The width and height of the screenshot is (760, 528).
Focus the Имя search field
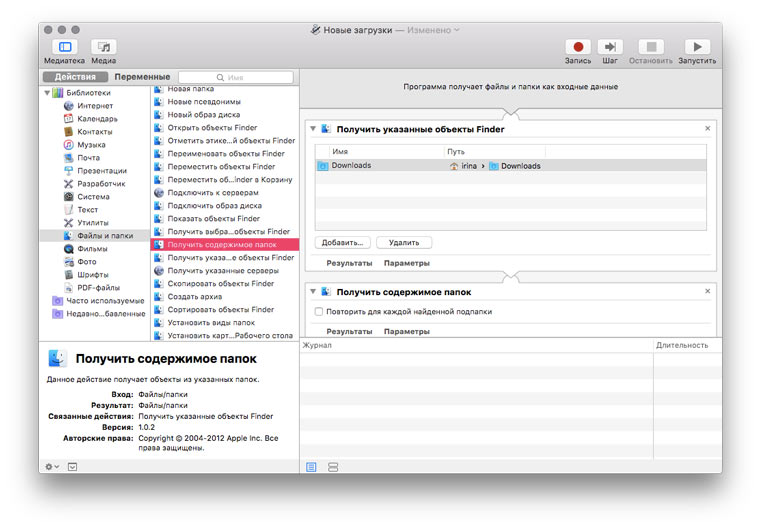click(x=236, y=77)
